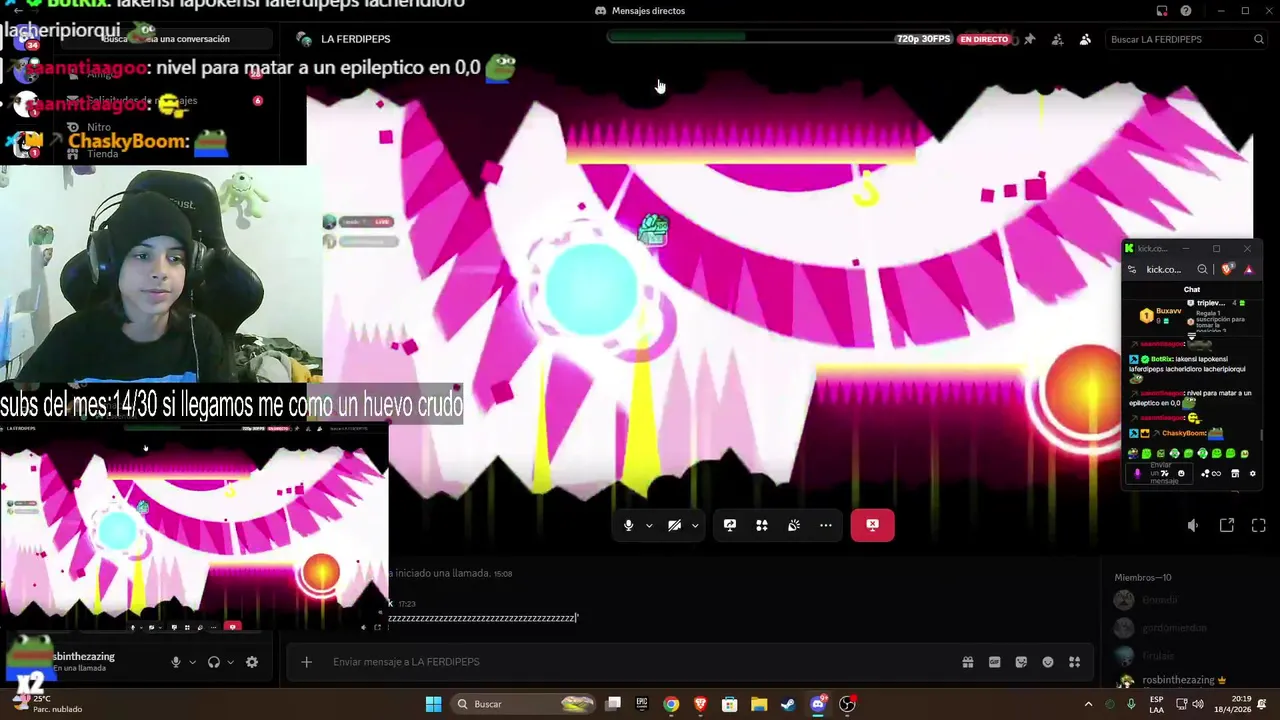Open Brave browser on the taskbar

pos(700,704)
